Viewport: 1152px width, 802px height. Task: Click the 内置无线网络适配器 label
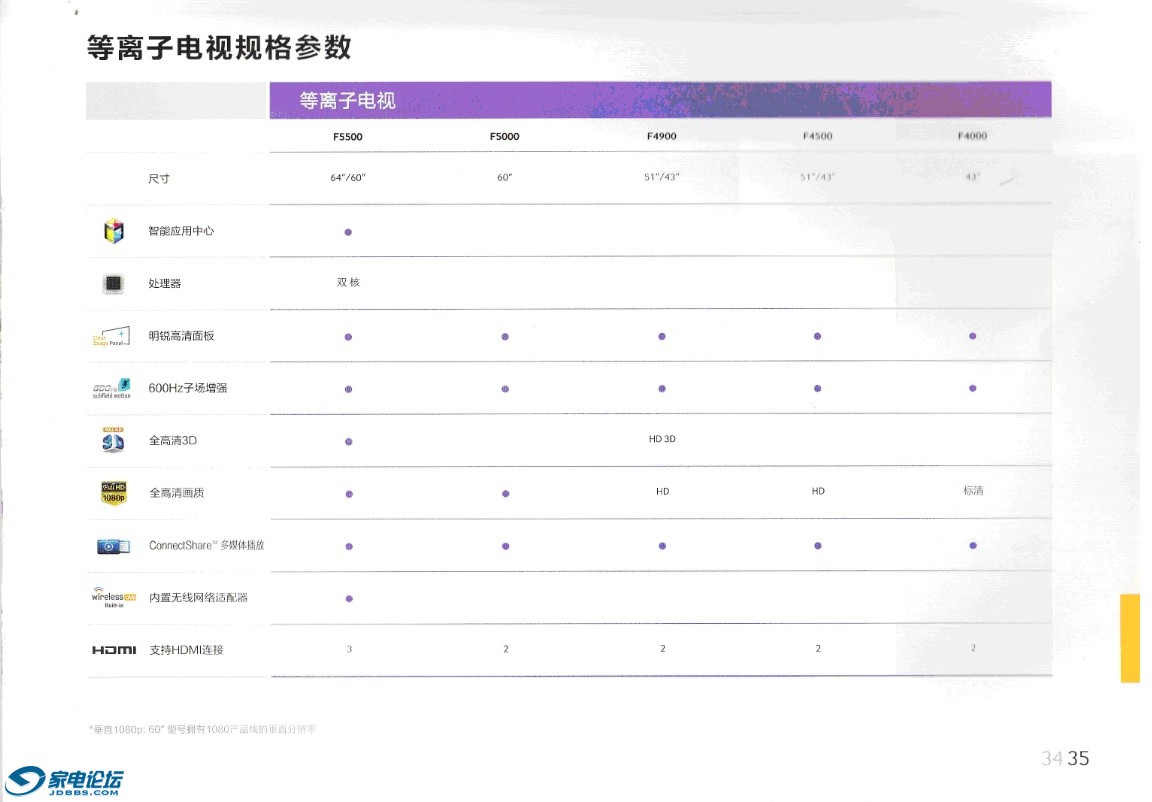pyautogui.click(x=198, y=598)
